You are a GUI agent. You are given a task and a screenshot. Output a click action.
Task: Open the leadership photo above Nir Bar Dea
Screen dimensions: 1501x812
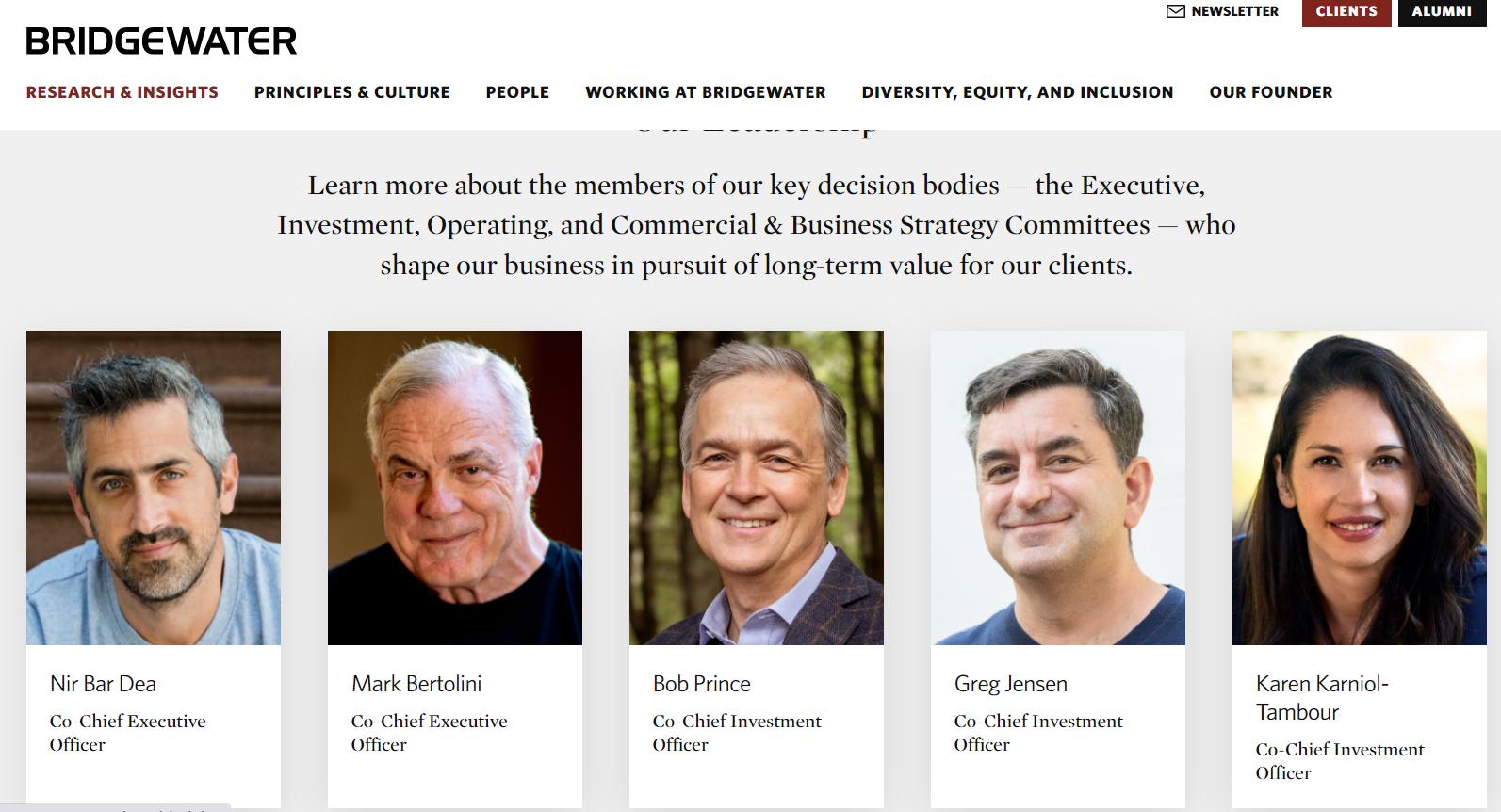pyautogui.click(x=154, y=487)
